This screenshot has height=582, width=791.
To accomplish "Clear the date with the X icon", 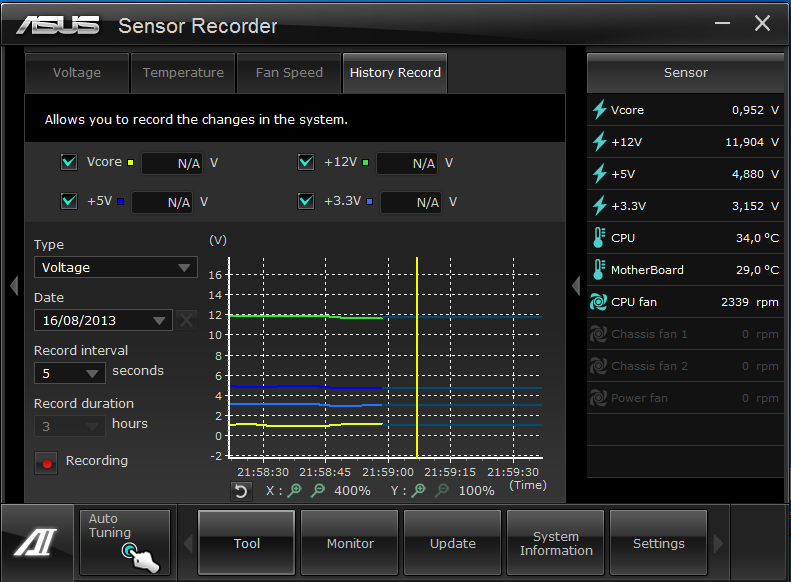I will 186,320.
